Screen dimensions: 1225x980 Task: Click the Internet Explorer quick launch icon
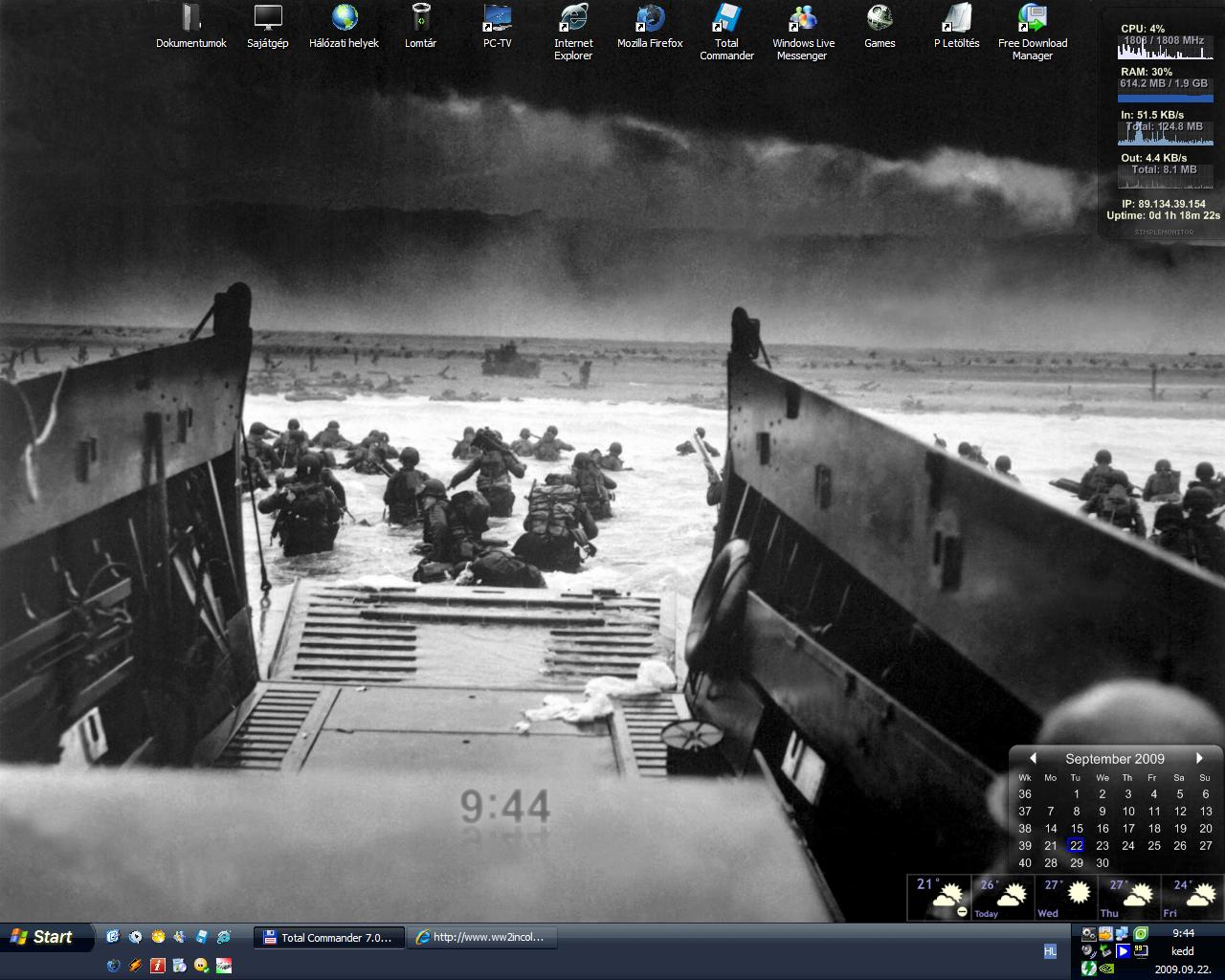(x=223, y=937)
